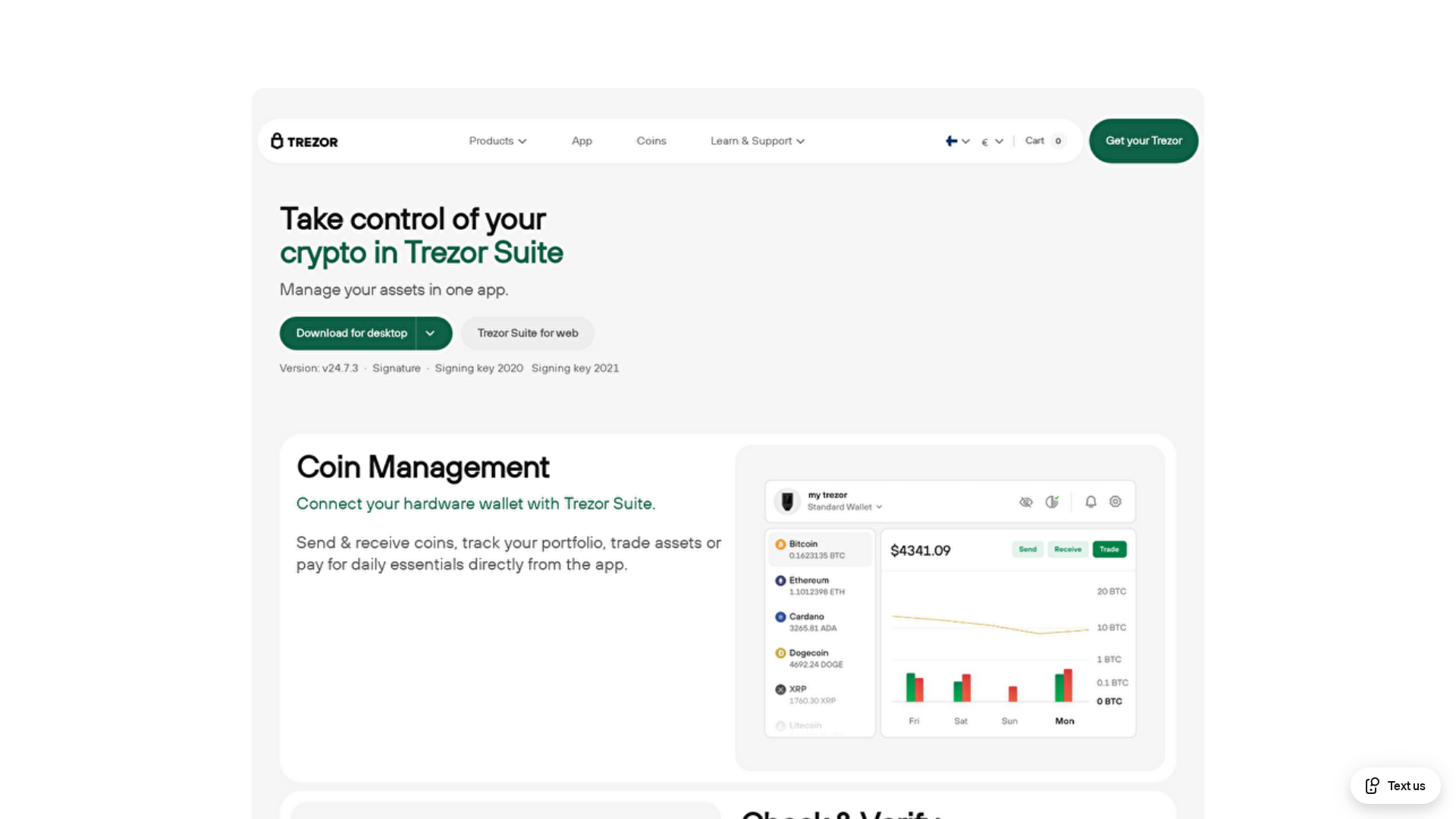The image size is (1456, 819).
Task: Click the cart item count badge
Action: pos(1058,141)
